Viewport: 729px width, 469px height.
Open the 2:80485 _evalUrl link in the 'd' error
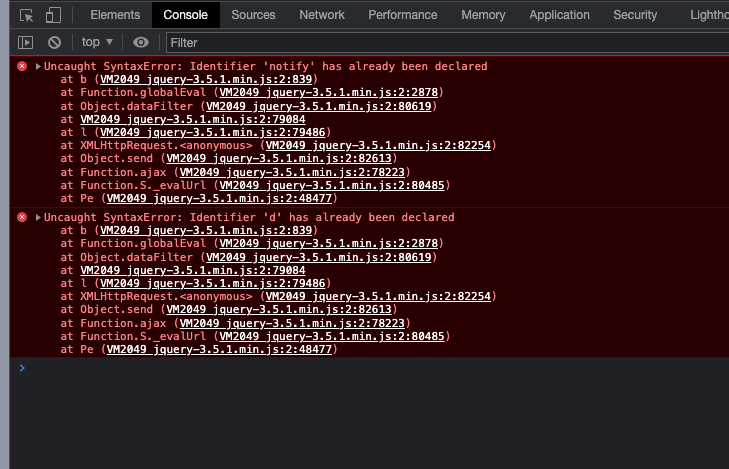[332, 337]
